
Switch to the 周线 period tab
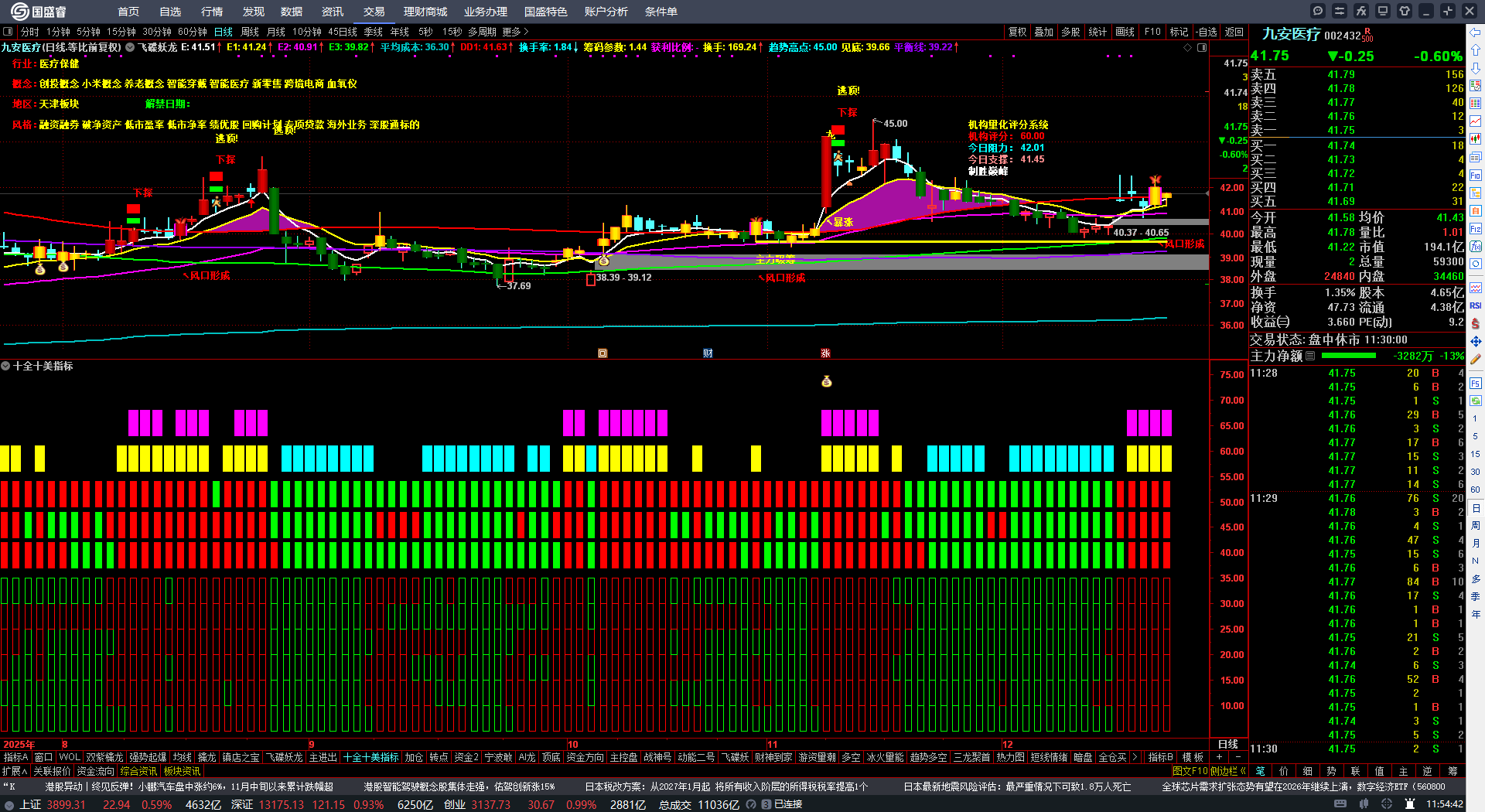[250, 32]
